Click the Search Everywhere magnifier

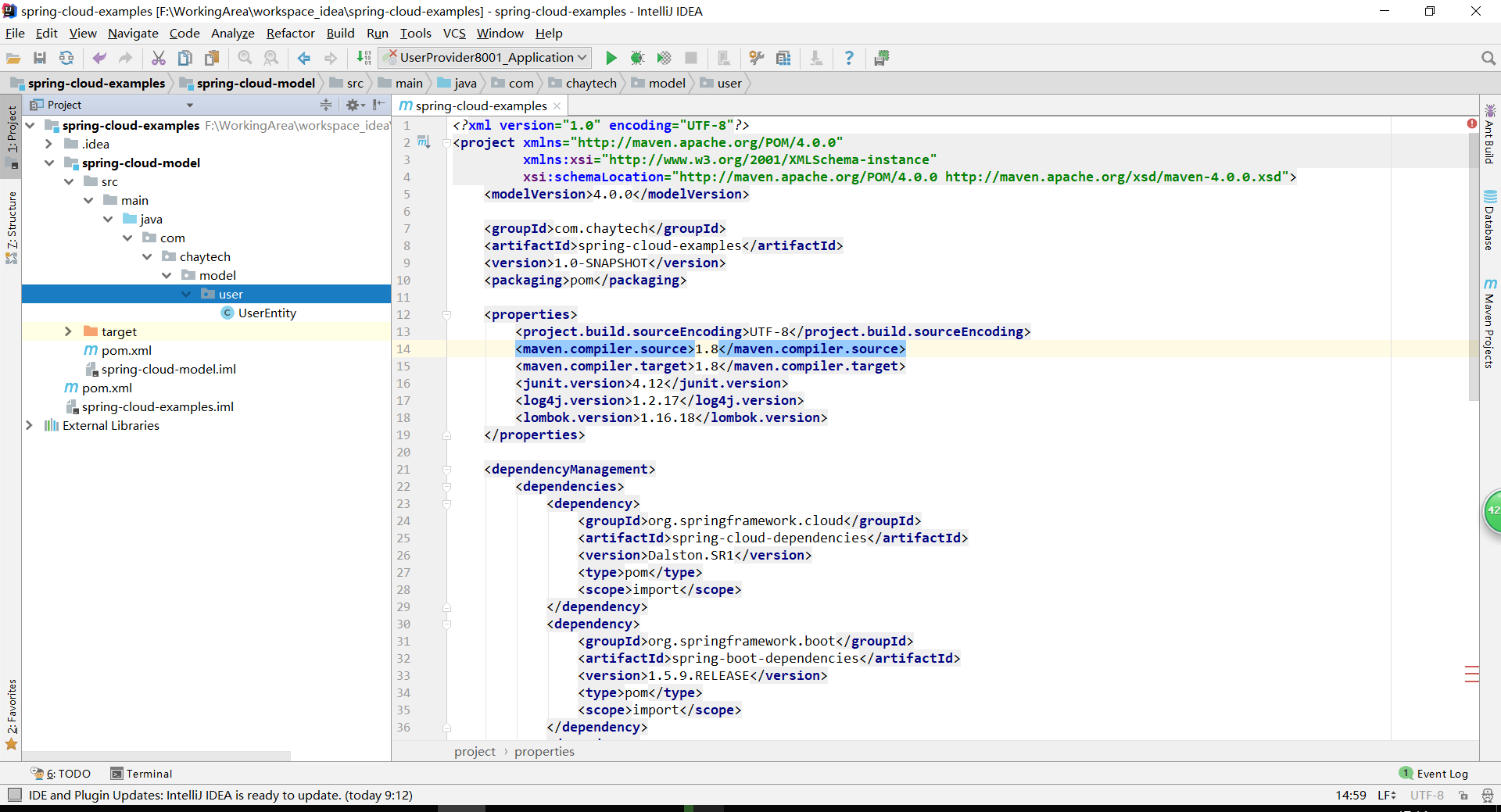(x=1488, y=58)
